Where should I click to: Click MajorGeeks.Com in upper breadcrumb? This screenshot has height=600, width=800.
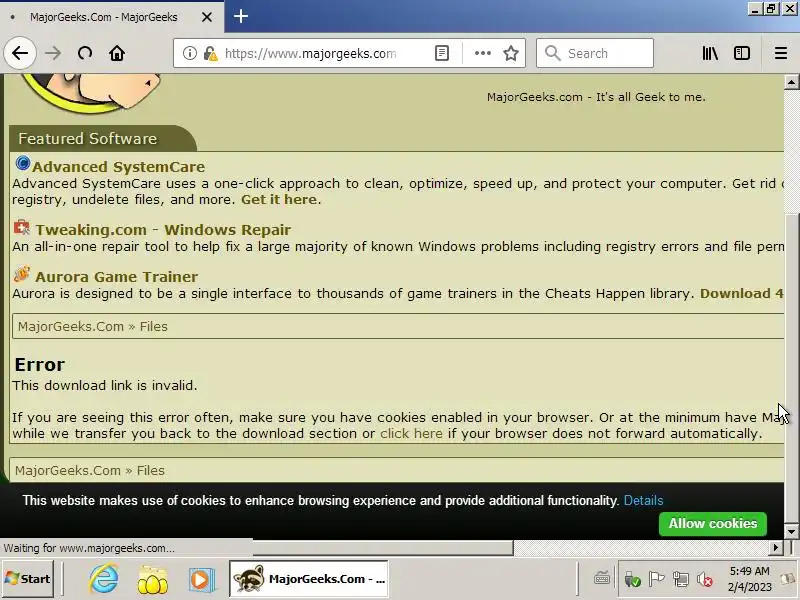click(x=71, y=327)
